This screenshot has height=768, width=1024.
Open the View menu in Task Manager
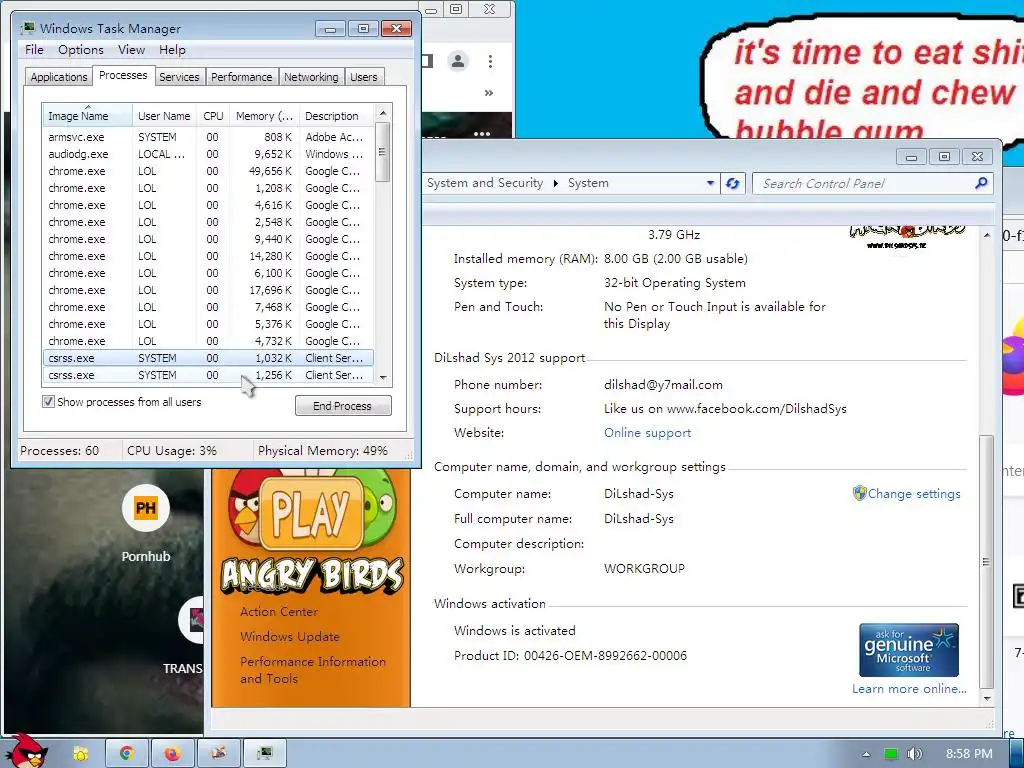[131, 50]
